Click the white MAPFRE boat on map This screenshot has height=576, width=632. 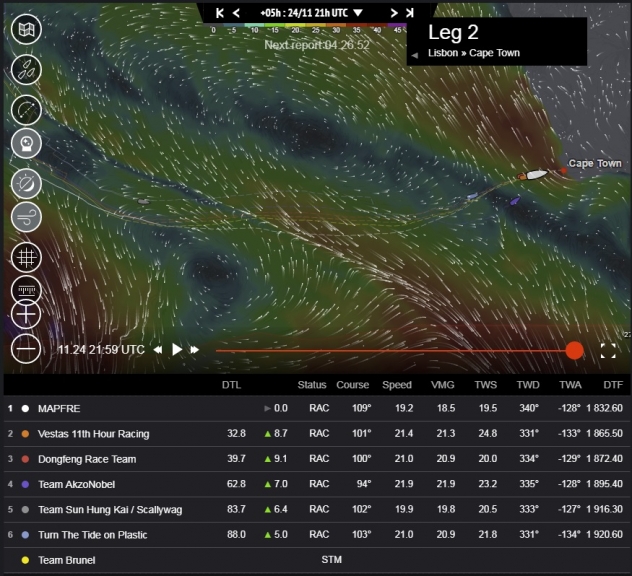point(537,175)
